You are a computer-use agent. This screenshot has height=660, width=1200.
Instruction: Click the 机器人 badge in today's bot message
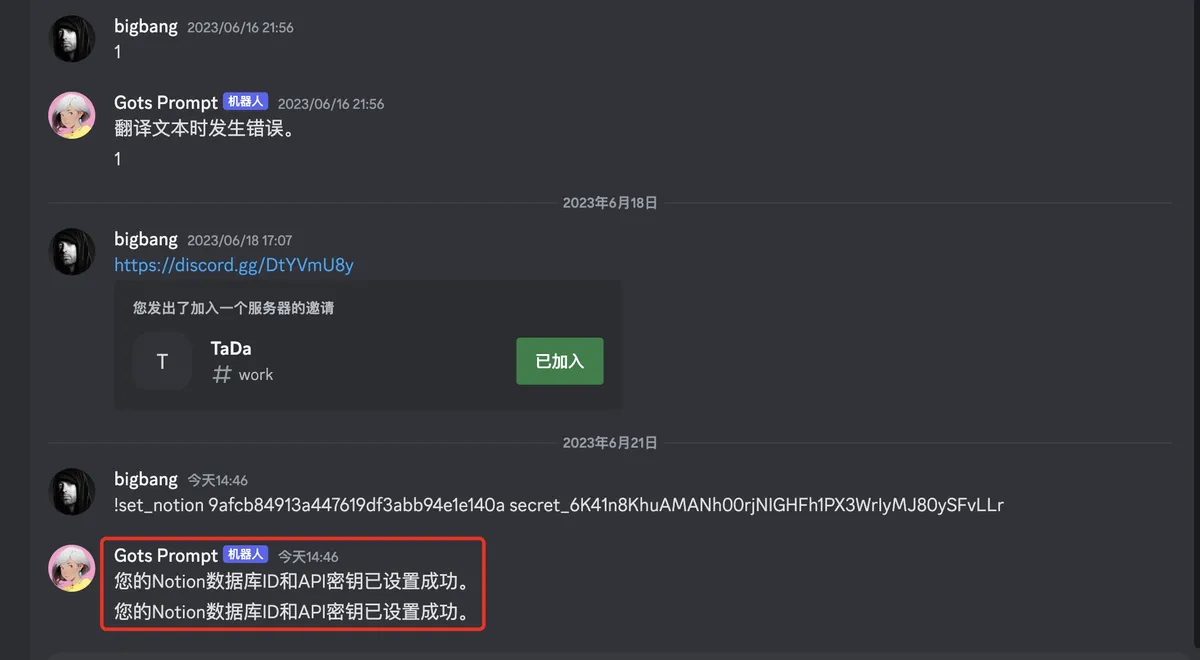[245, 555]
